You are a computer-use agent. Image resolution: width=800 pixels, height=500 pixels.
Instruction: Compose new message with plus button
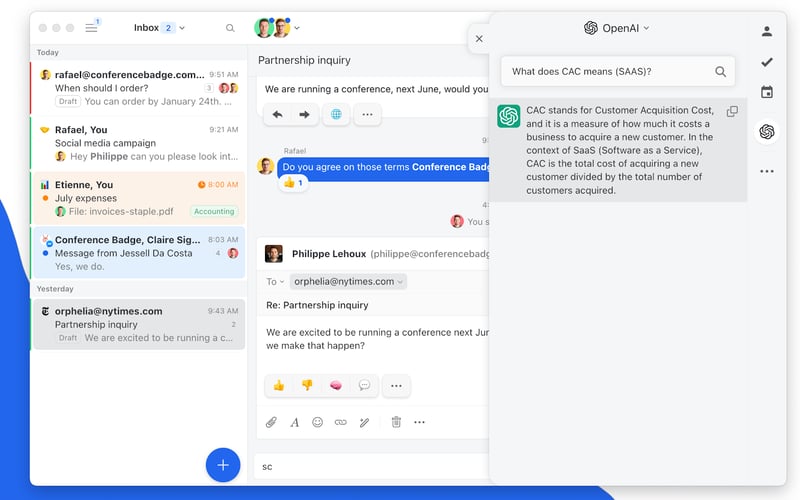tap(223, 465)
